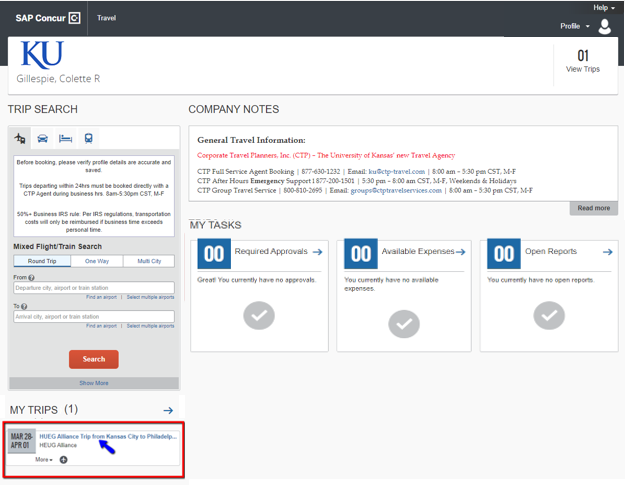Click the Mixed Flight/Train Search label
This screenshot has height=485, width=625.
click(57, 247)
